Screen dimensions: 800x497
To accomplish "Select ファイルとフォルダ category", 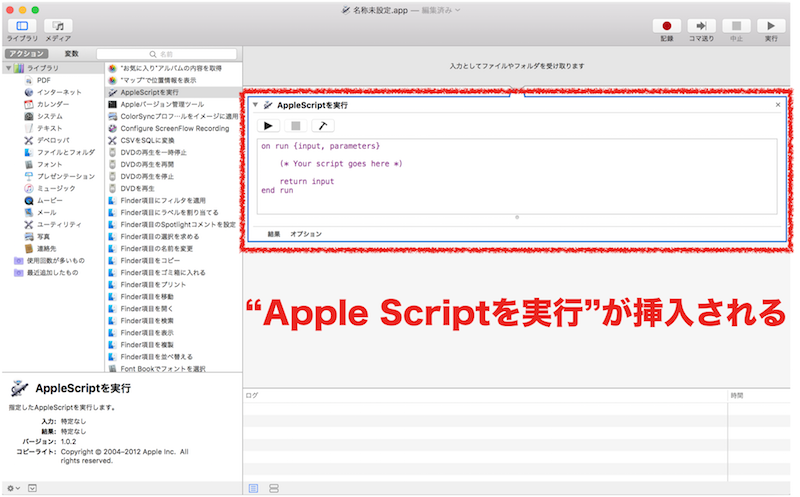I will coord(66,152).
